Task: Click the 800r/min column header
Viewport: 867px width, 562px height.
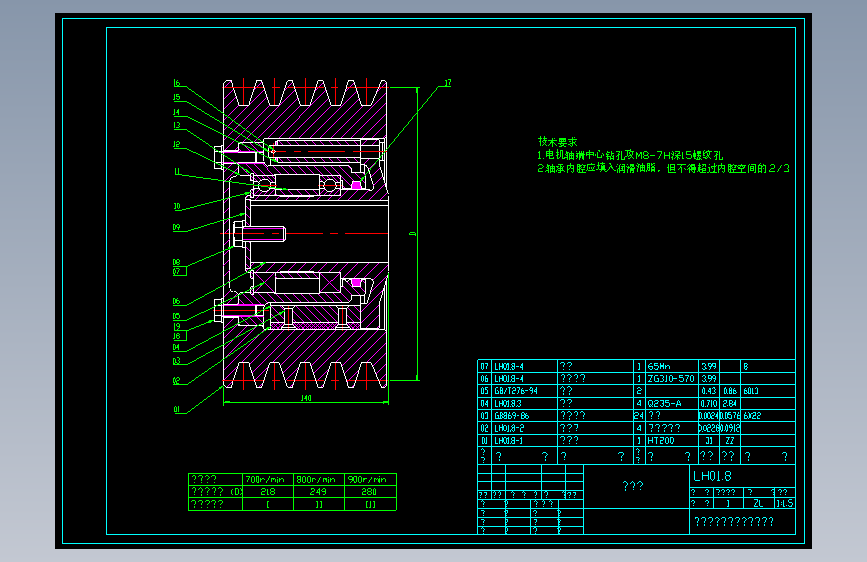Action: [x=316, y=479]
